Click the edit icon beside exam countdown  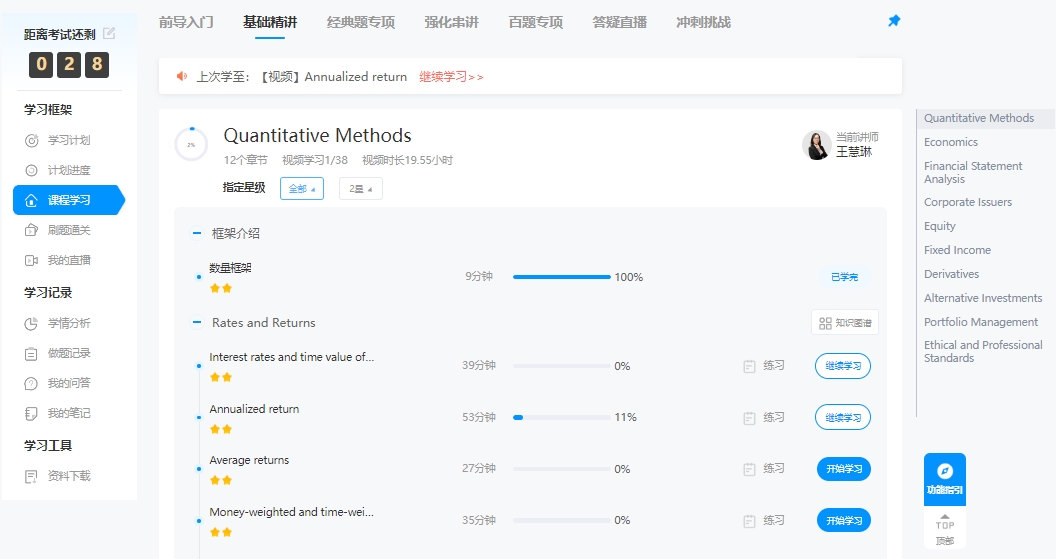pos(109,33)
